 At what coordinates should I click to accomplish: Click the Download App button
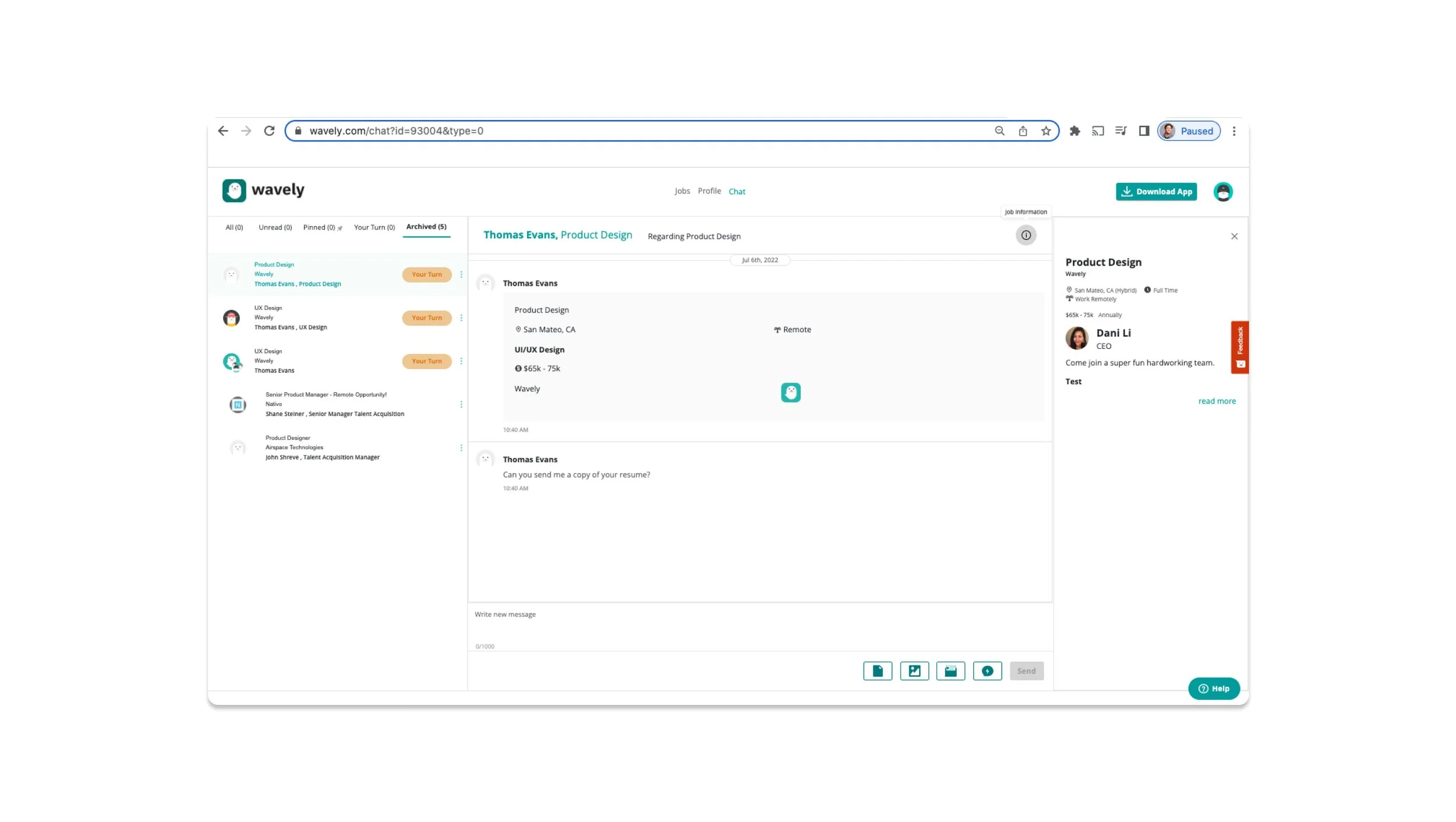point(1156,192)
